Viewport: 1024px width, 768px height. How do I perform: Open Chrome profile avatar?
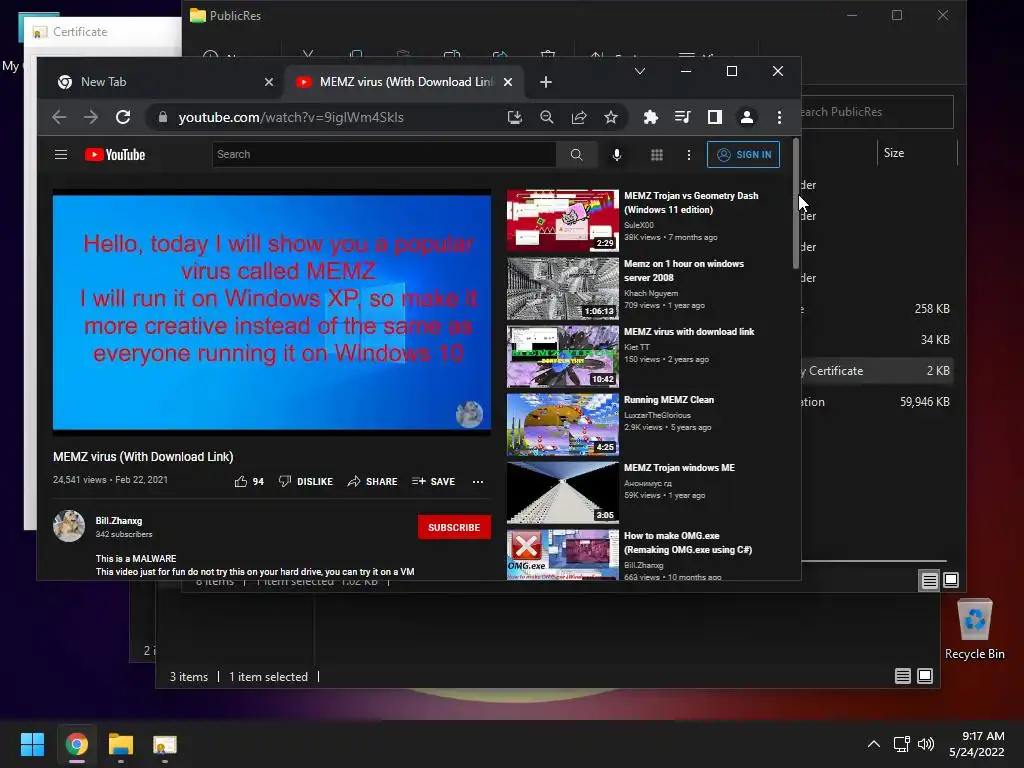click(x=746, y=117)
